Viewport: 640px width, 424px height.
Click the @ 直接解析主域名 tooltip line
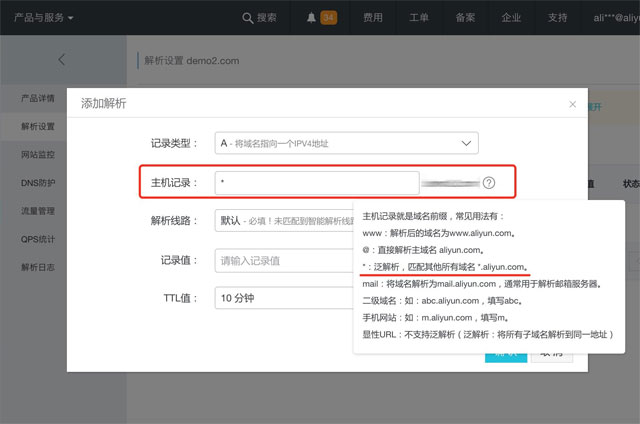point(423,250)
